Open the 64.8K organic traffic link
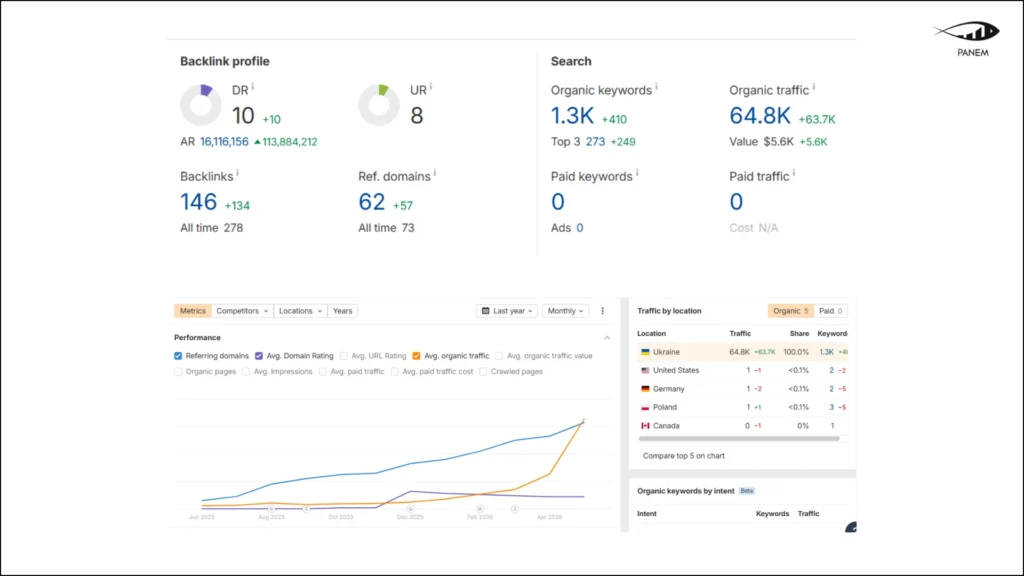Screen dimensions: 1024x576 coord(760,116)
